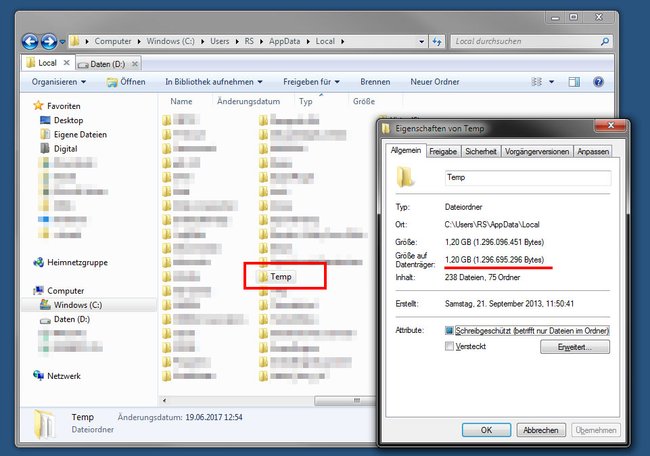Toggle the 'Schreibgeschützt' checkbox

pyautogui.click(x=449, y=331)
